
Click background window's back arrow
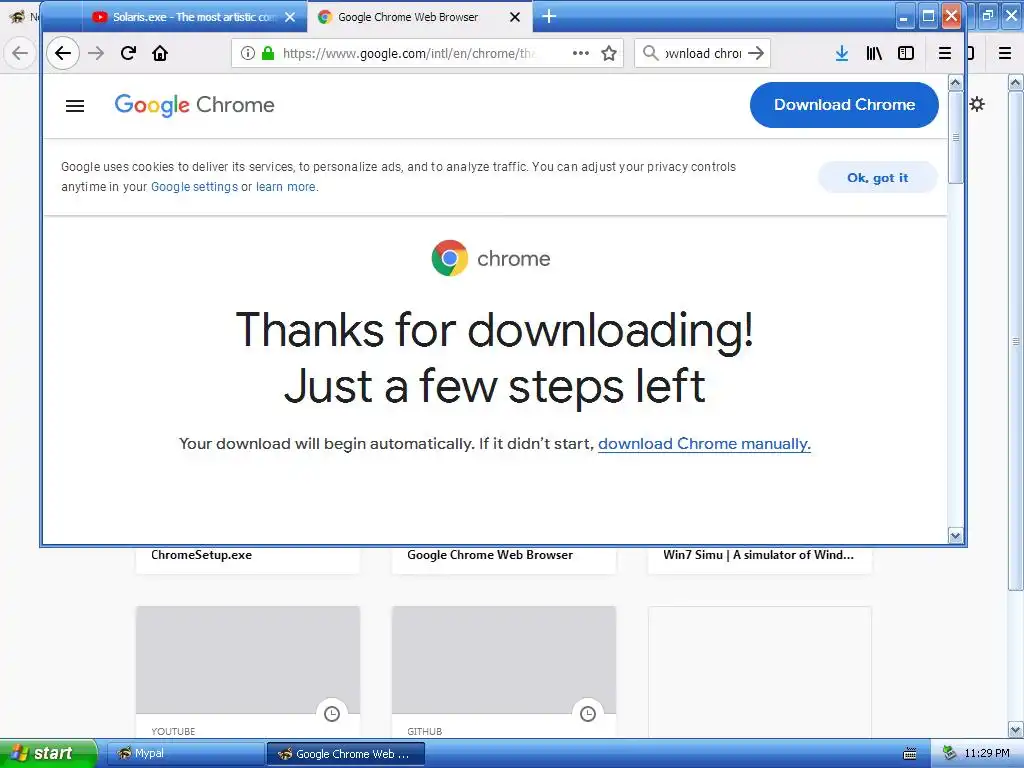(20, 53)
